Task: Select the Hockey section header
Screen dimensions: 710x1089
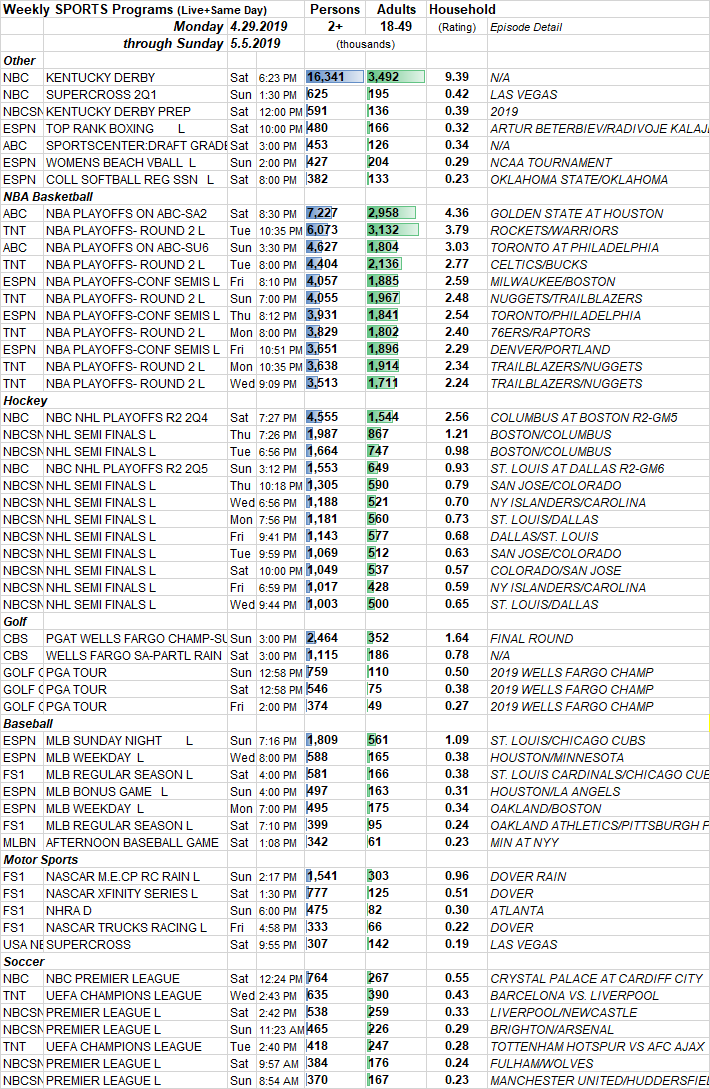Action: (x=25, y=401)
